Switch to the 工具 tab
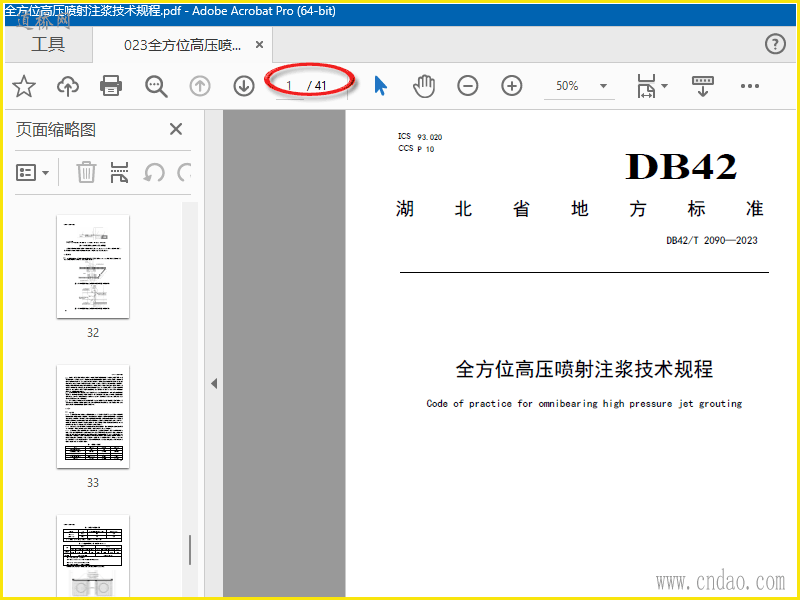 (48, 44)
